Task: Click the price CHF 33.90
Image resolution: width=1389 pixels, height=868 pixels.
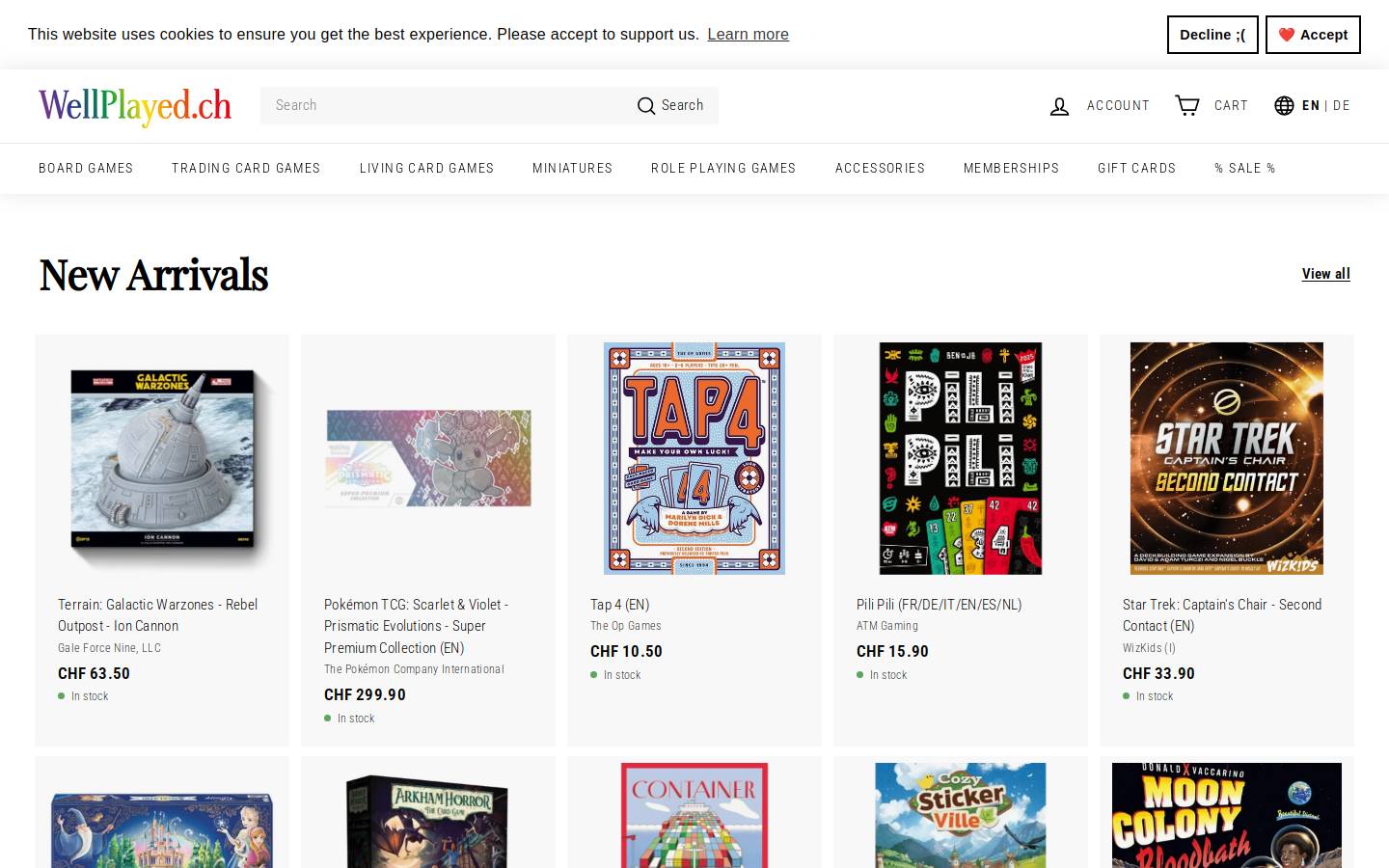Action: tap(1158, 673)
